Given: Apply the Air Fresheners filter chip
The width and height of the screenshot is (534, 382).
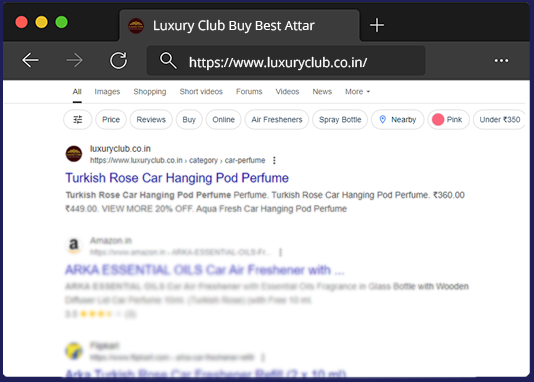Looking at the screenshot, I should click(x=277, y=120).
